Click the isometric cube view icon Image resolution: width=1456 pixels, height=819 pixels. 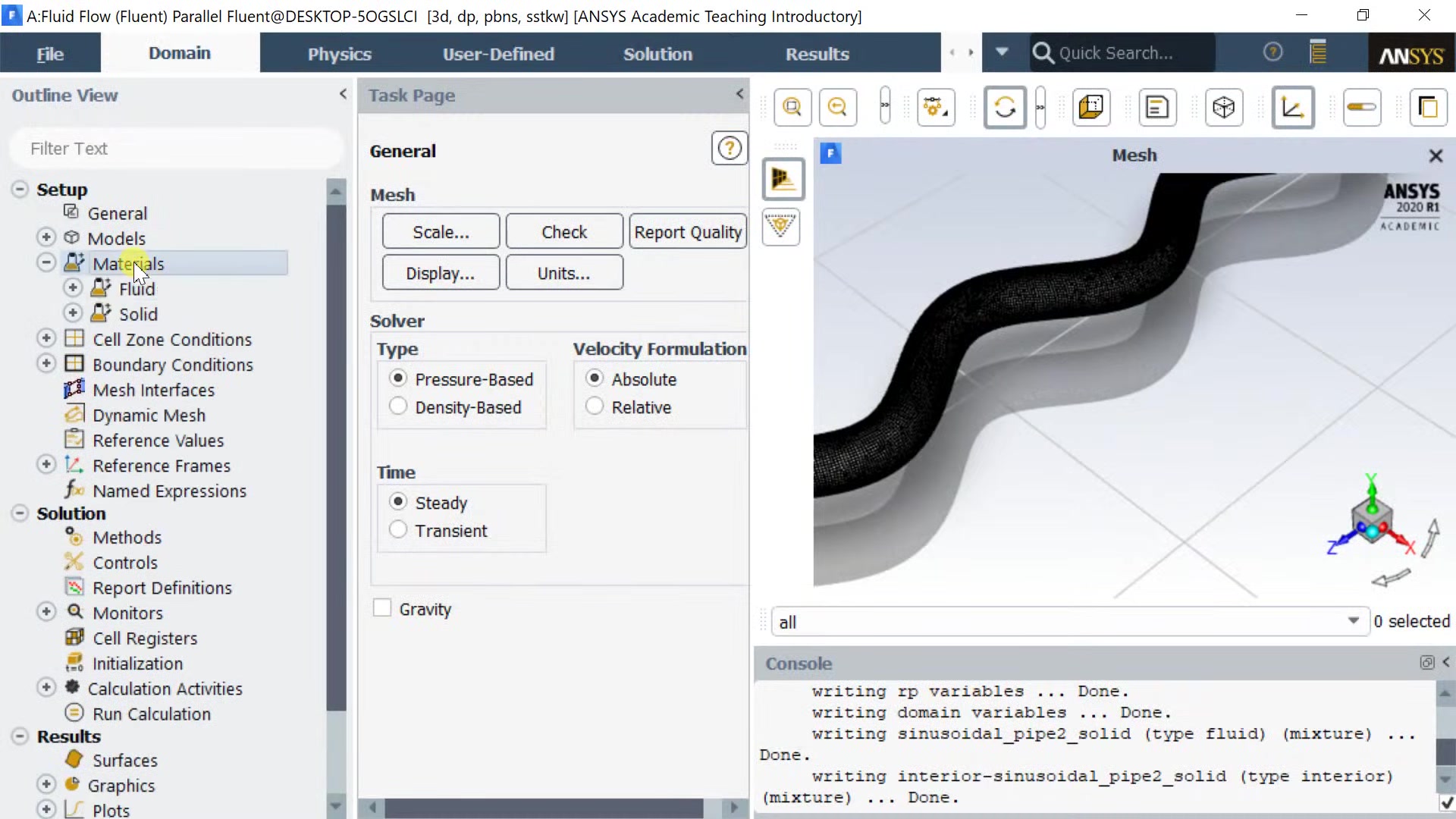pos(1223,108)
